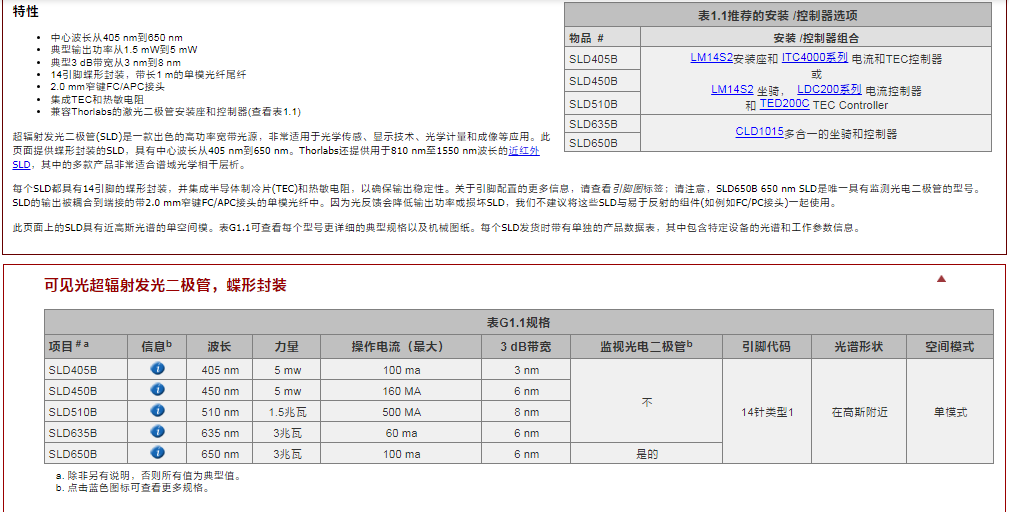
Task: Click the 表G1.1规格 table header
Action: click(x=518, y=323)
